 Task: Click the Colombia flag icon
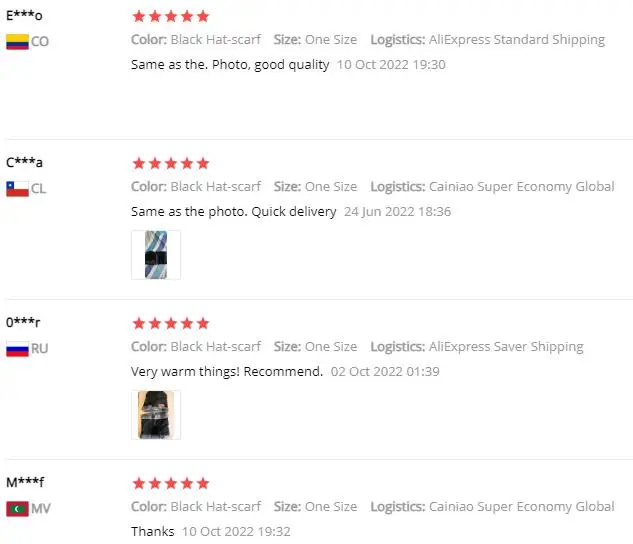(17, 41)
